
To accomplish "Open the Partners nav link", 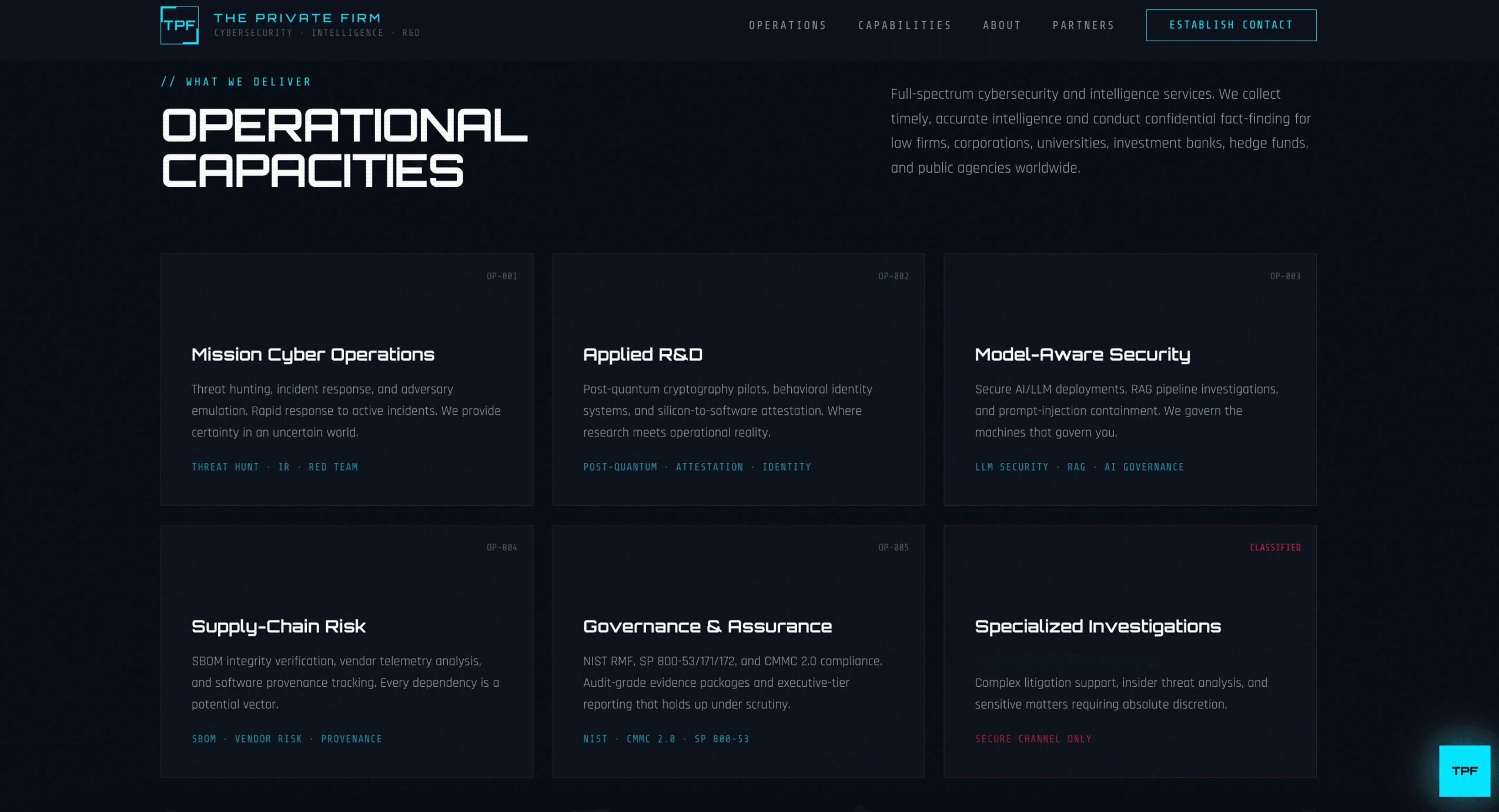I will pos(1083,25).
